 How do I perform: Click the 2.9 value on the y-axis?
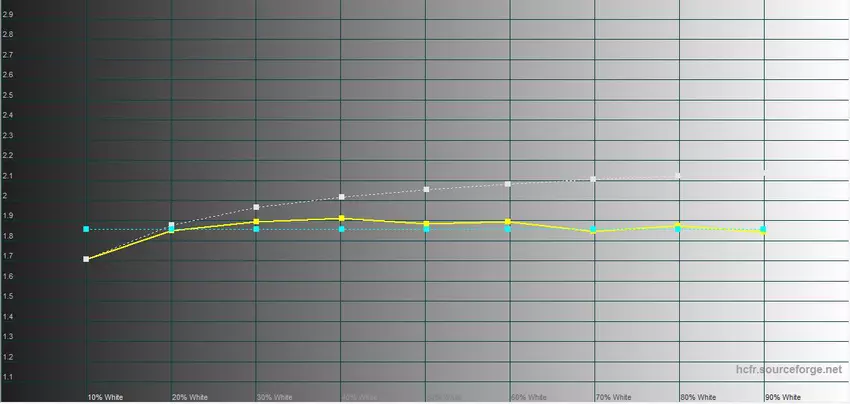(8, 14)
